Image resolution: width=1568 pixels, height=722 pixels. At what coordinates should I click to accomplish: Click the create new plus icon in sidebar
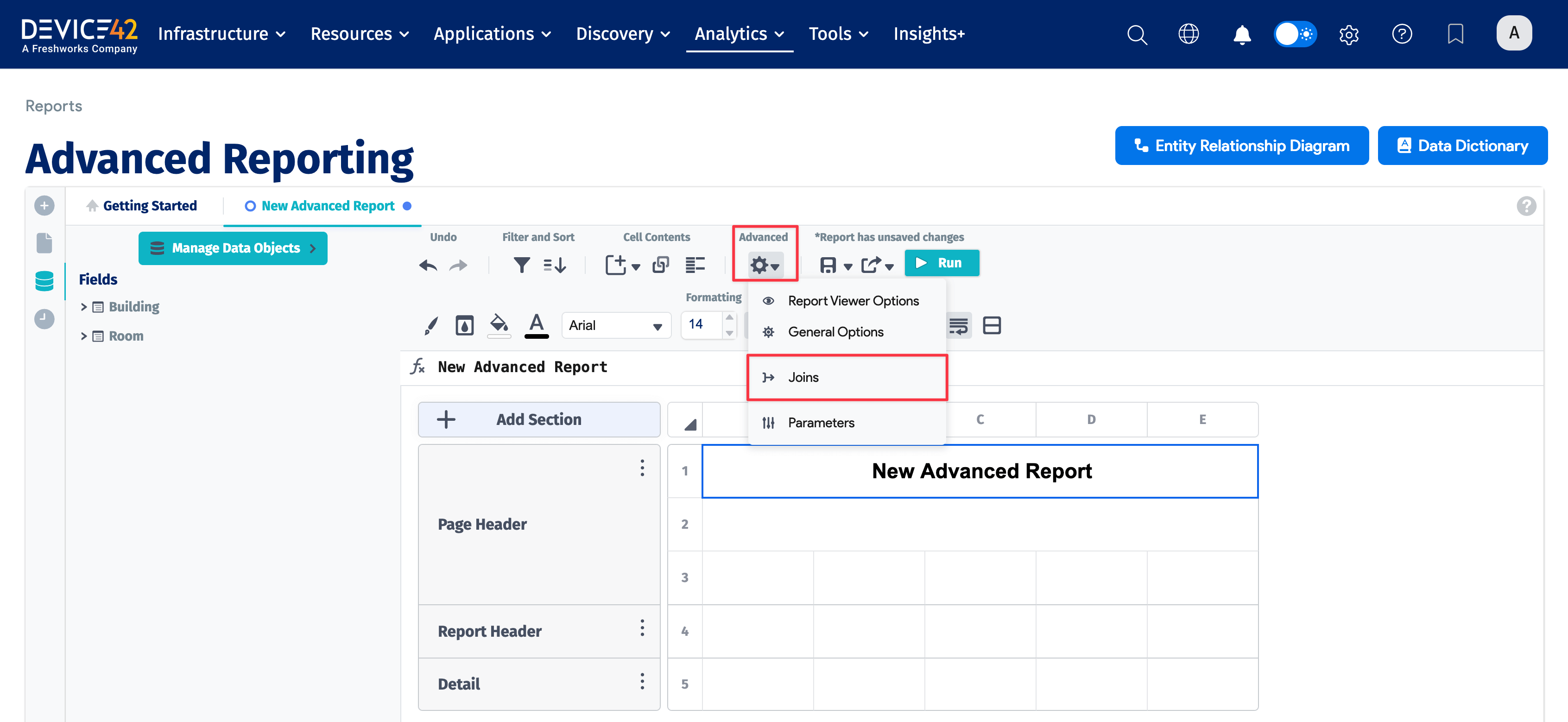coord(44,206)
